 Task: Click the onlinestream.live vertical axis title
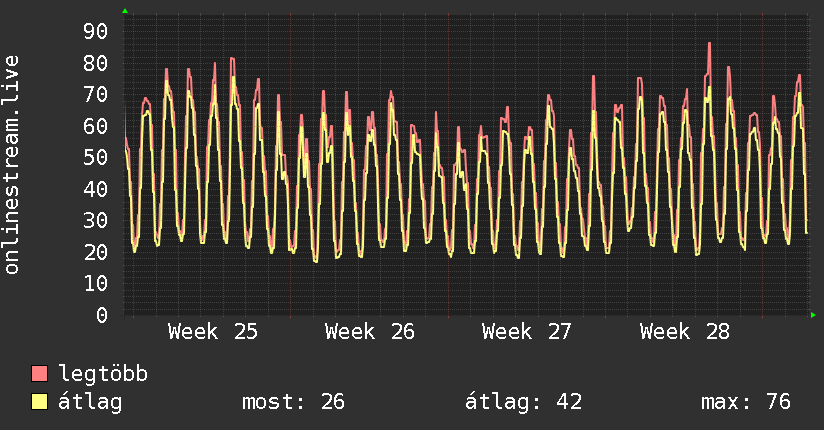[11, 165]
